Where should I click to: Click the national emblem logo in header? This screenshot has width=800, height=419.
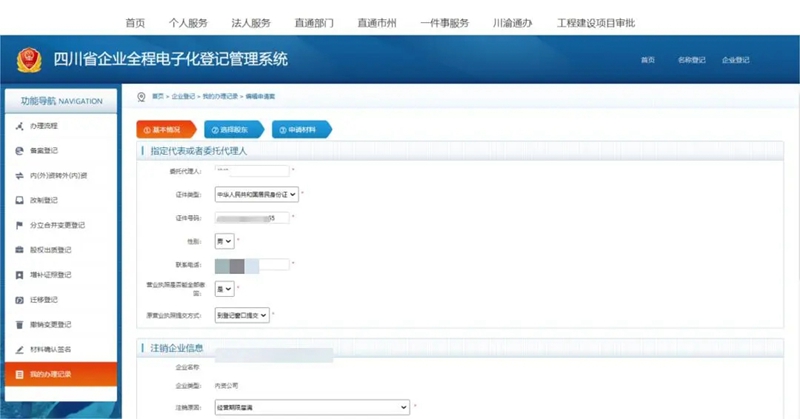pos(29,60)
